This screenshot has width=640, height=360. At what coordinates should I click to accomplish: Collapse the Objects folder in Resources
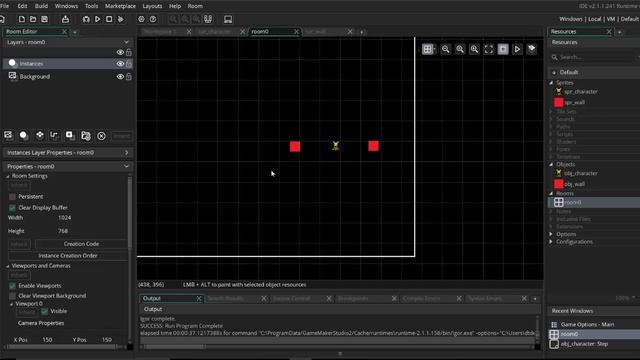click(x=551, y=164)
